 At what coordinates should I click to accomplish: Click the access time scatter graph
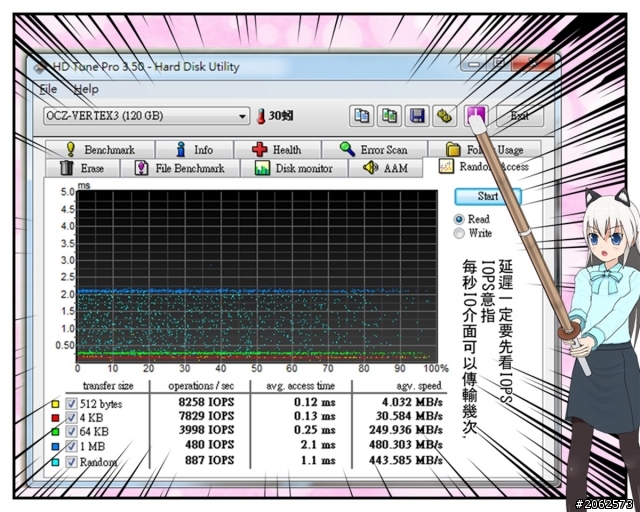coord(257,276)
